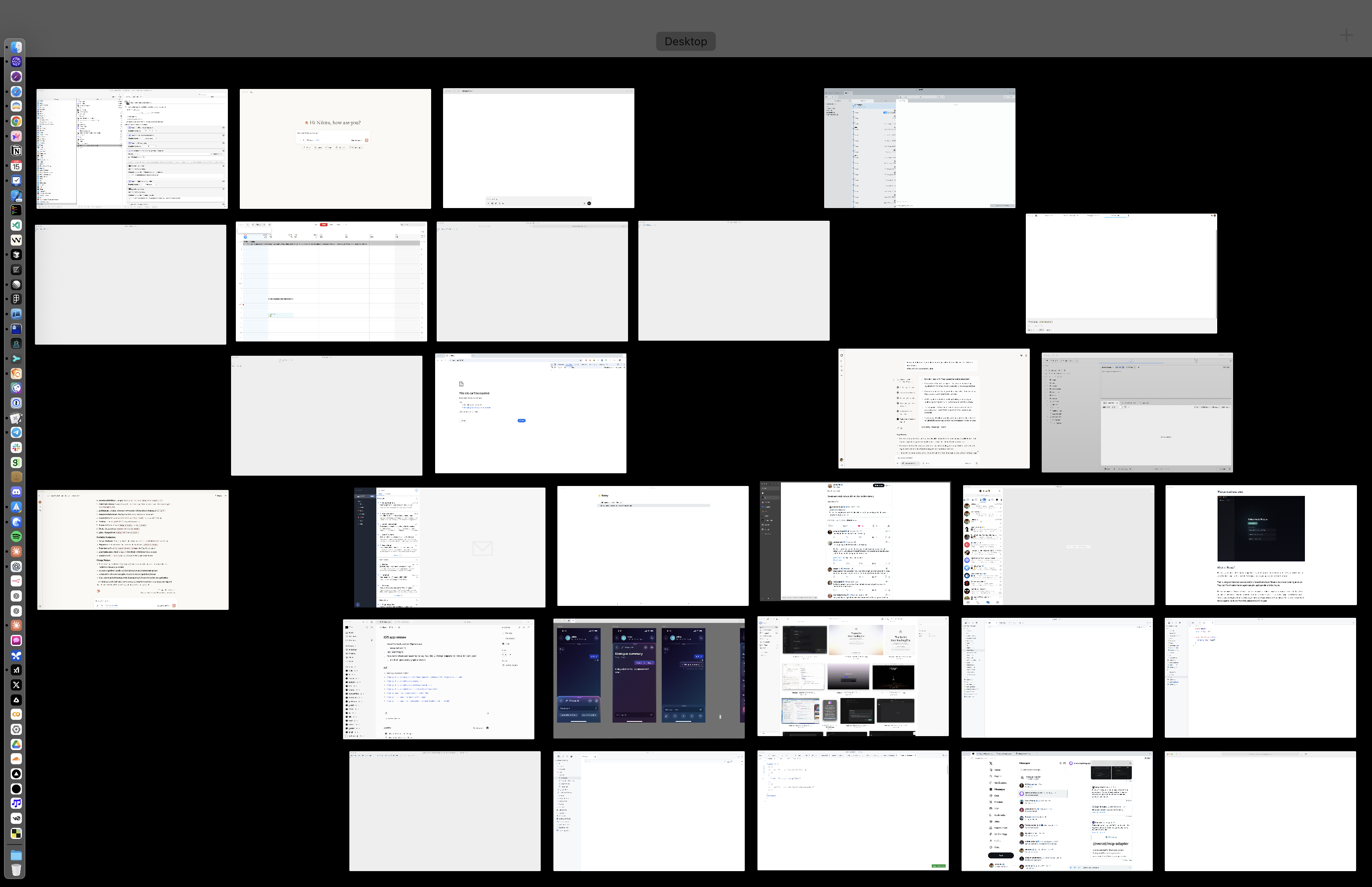Select the iOS app release notes window

point(438,679)
